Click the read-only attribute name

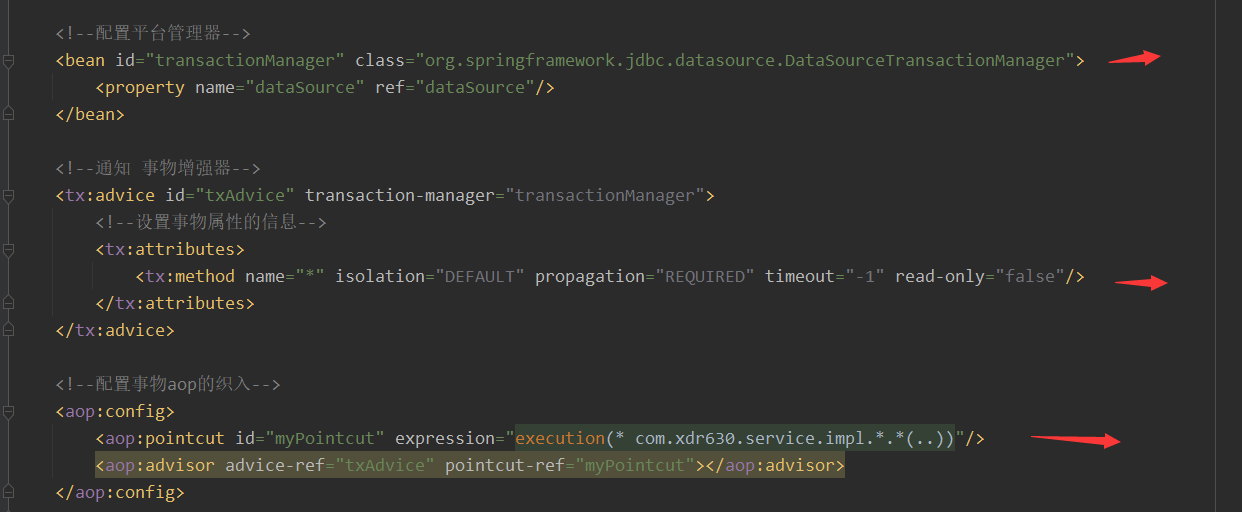point(940,277)
